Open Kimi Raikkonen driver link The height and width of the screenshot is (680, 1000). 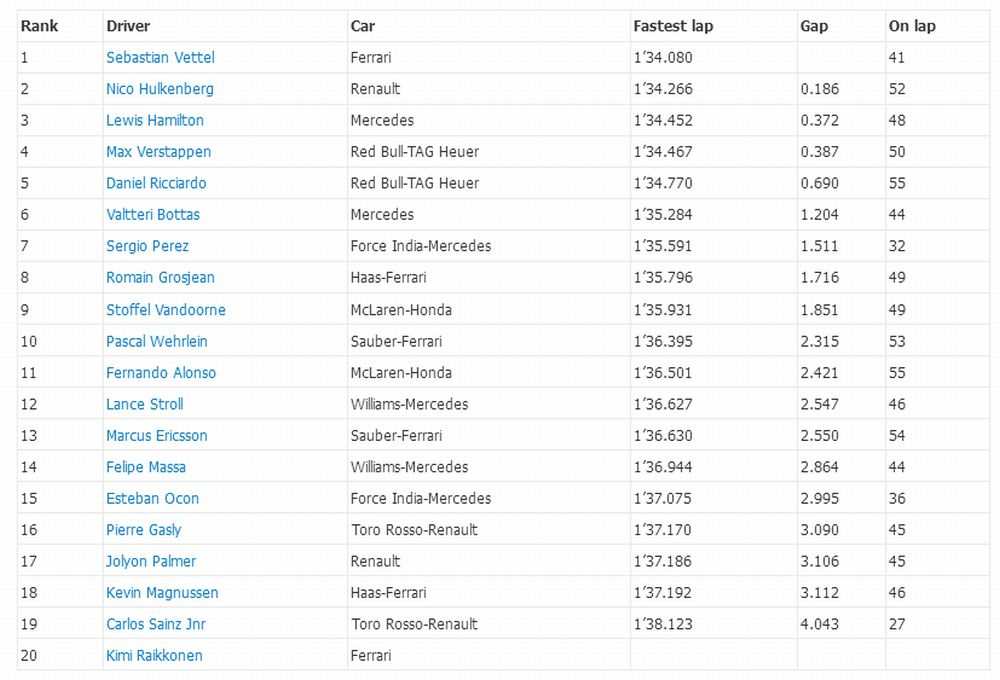(154, 656)
